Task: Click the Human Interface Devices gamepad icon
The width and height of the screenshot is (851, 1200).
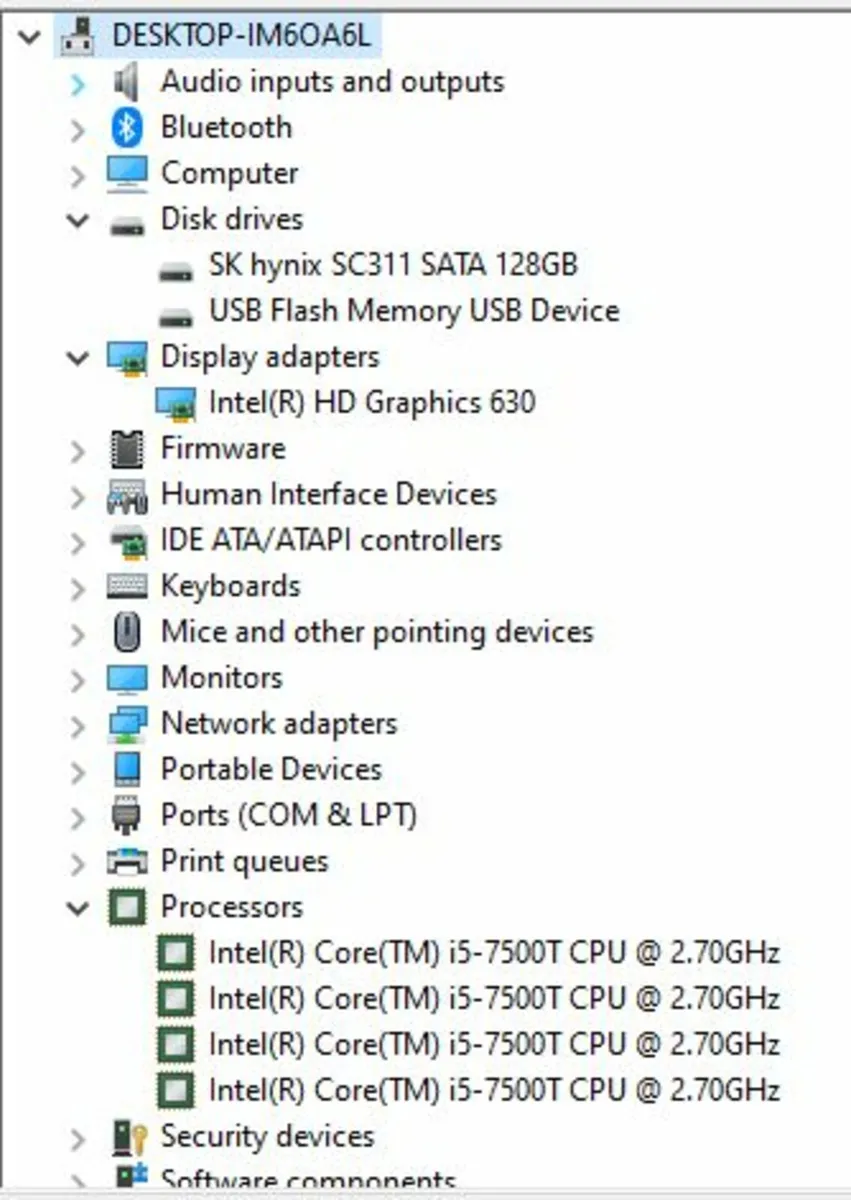Action: click(x=128, y=494)
